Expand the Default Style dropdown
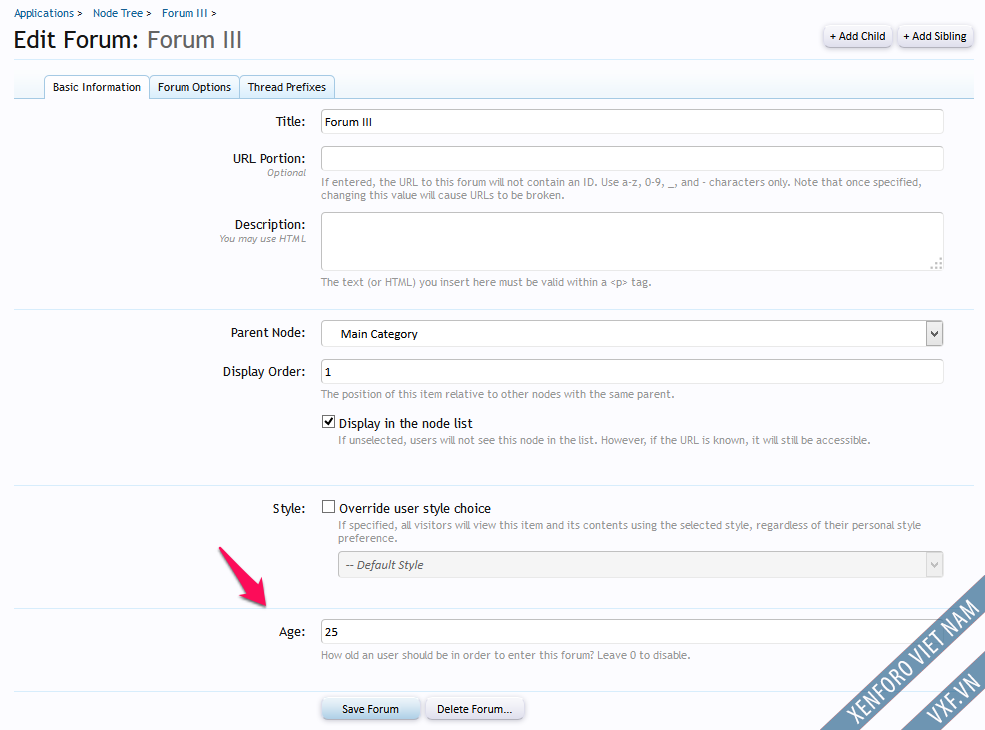This screenshot has height=730, width=985. point(640,564)
